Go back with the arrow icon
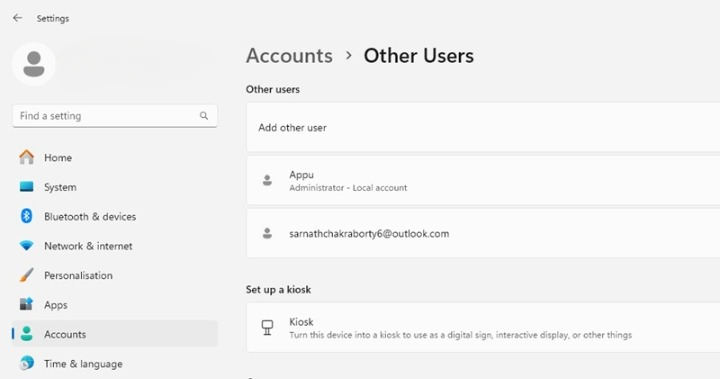The width and height of the screenshot is (720, 379). click(x=17, y=18)
